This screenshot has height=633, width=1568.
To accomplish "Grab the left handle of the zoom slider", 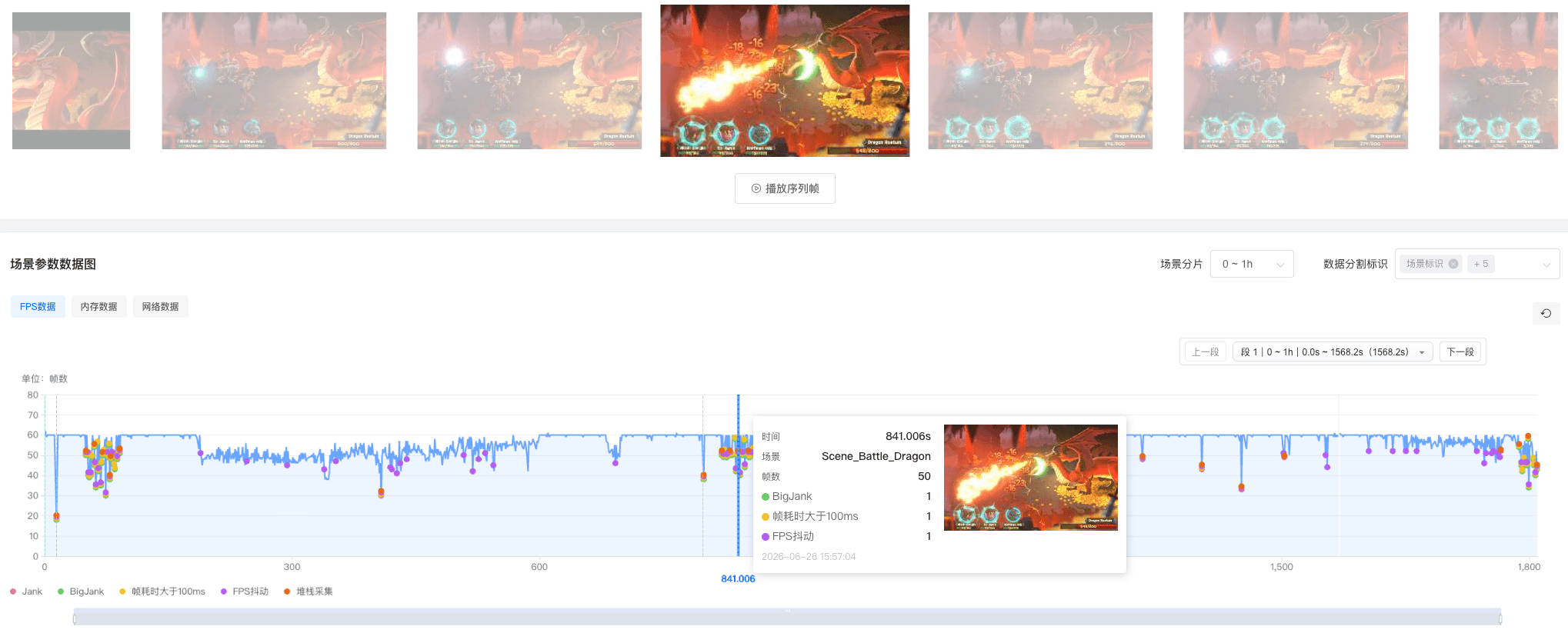I will pos(75,618).
